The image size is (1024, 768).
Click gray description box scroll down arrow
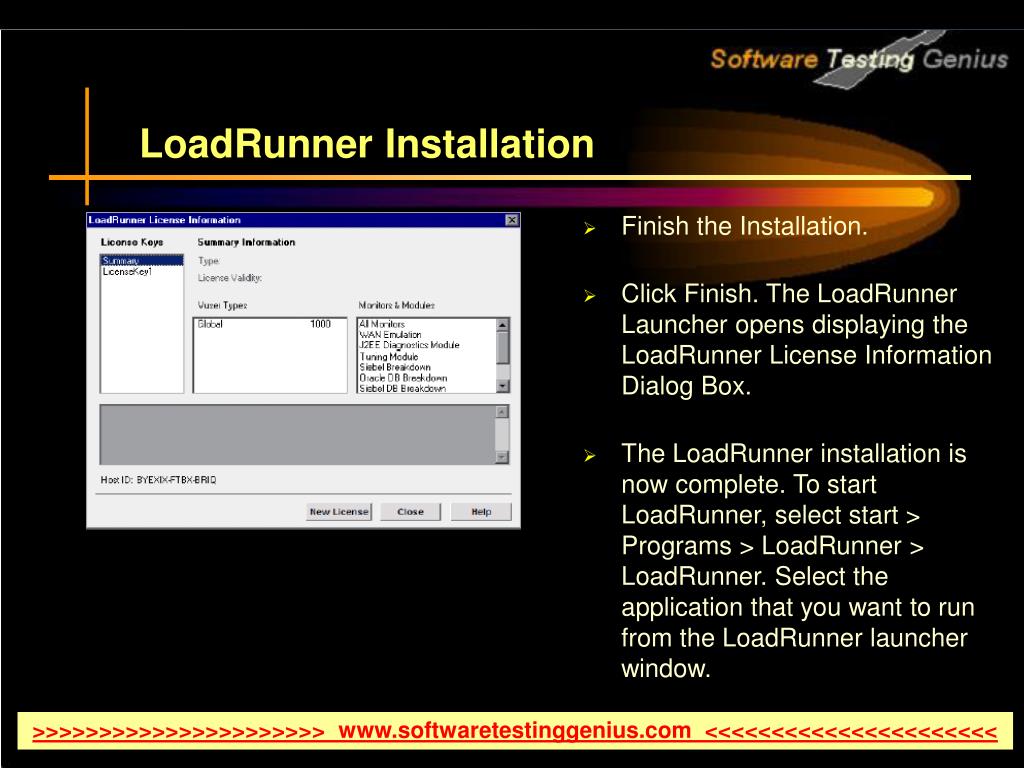pos(502,457)
